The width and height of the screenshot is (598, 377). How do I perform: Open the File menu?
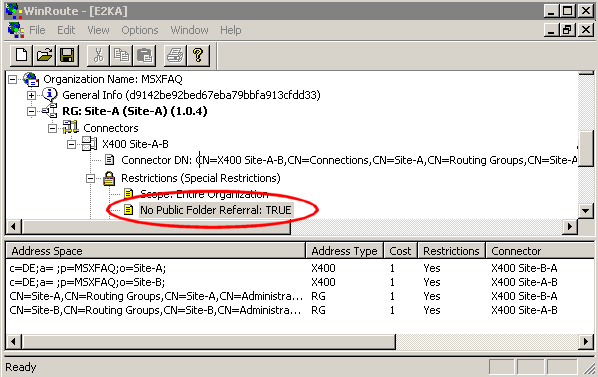pos(37,30)
